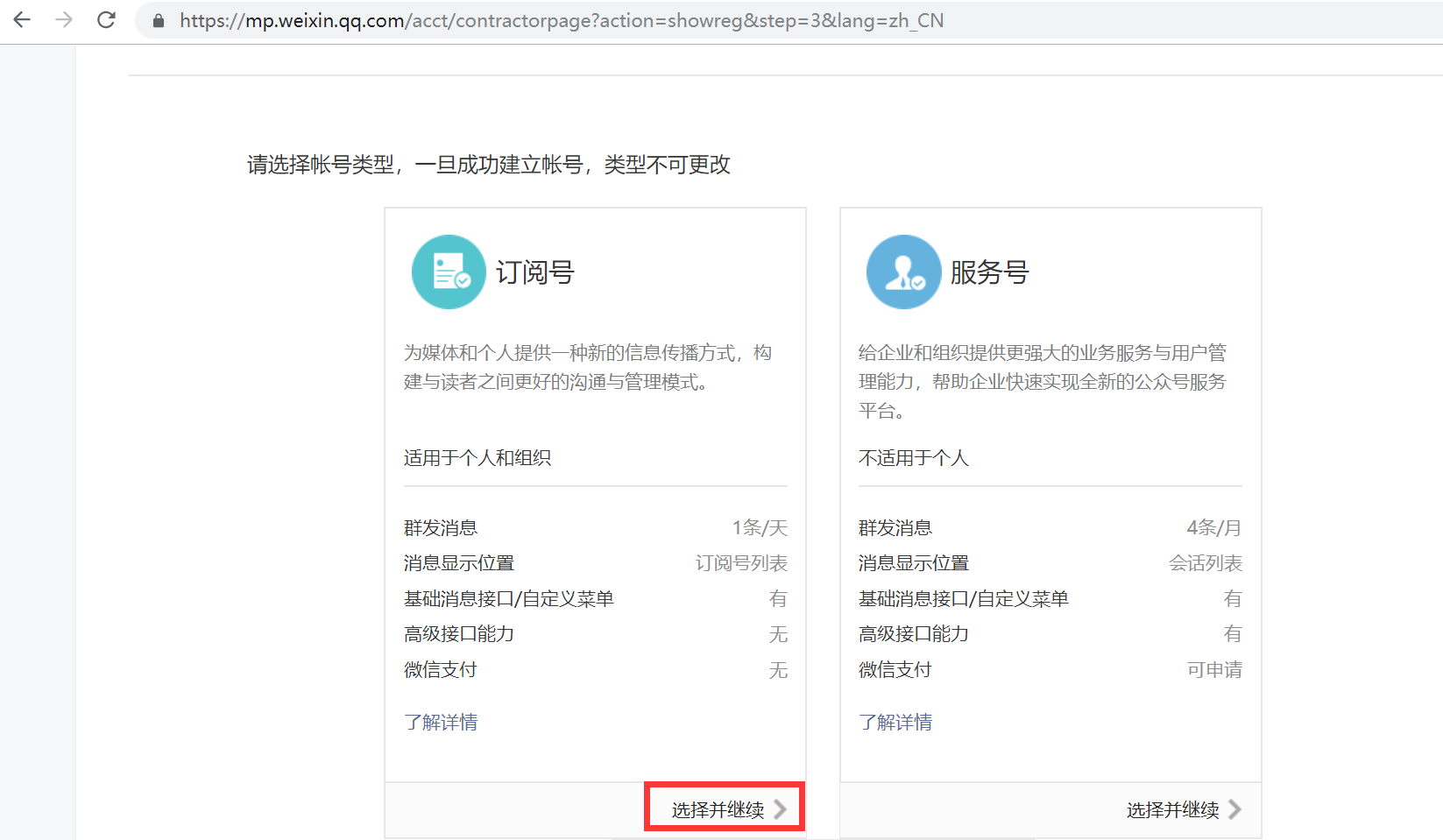Click 基础消息接口/自定义菜单 in 订阅号 card
The width and height of the screenshot is (1443, 840).
tap(509, 599)
